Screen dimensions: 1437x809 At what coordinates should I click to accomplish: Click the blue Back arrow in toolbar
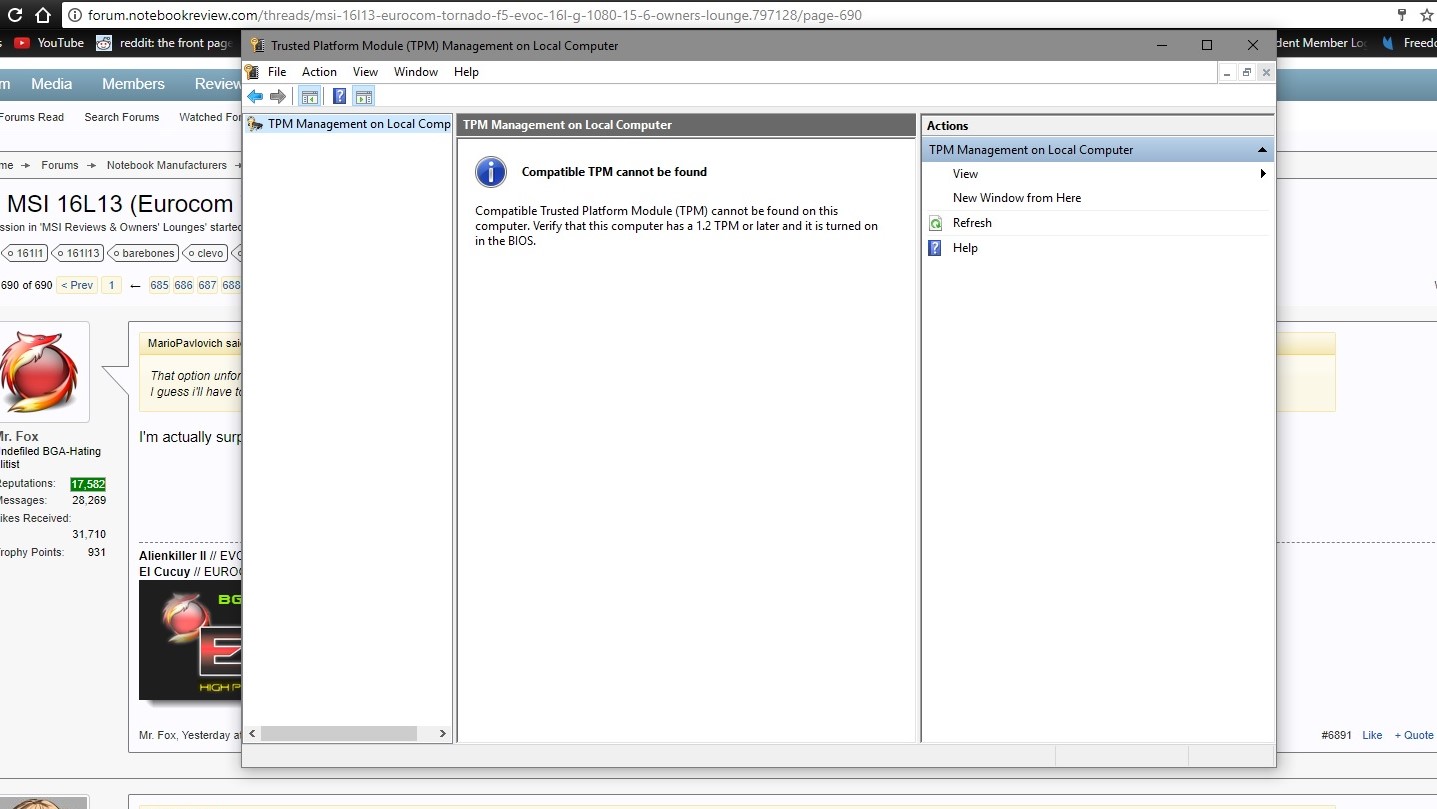(255, 96)
